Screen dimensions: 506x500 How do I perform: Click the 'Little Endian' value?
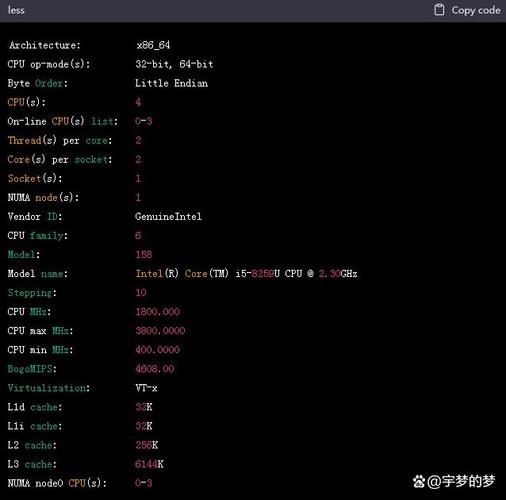point(171,83)
